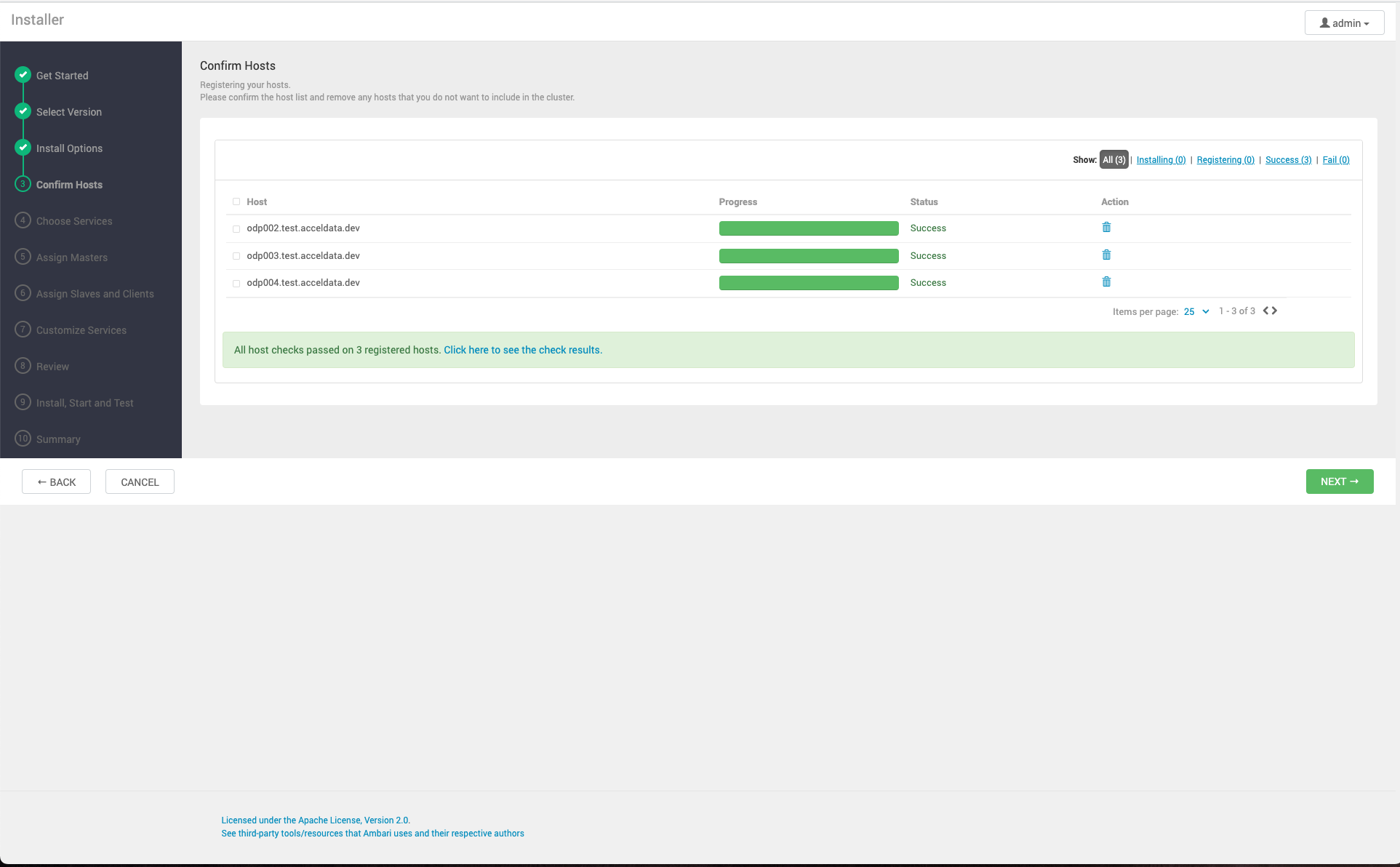
Task: Click step 9 circle for Install, Start and Test
Action: tap(23, 401)
